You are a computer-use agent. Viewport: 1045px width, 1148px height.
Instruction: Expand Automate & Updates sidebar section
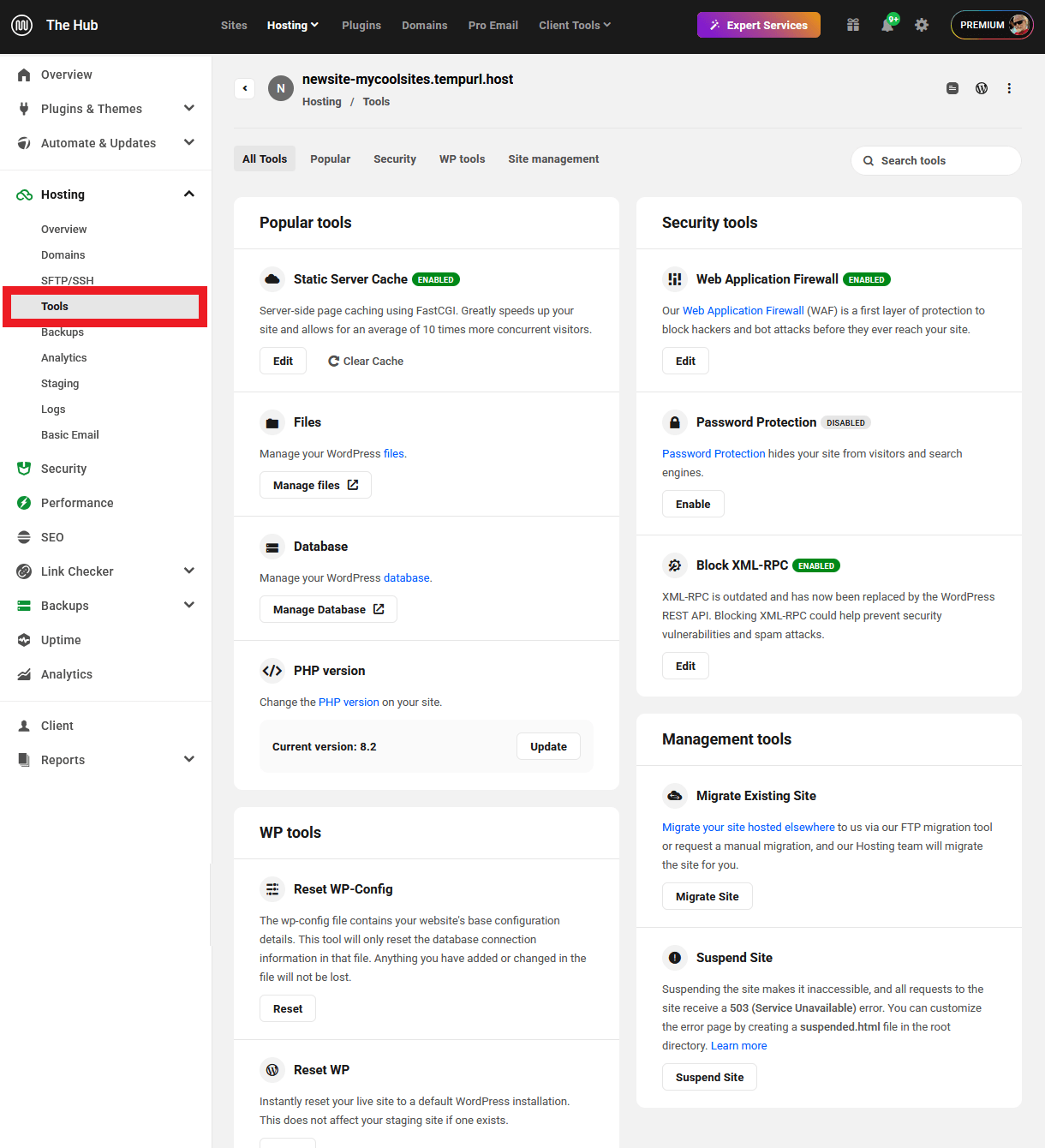(189, 142)
